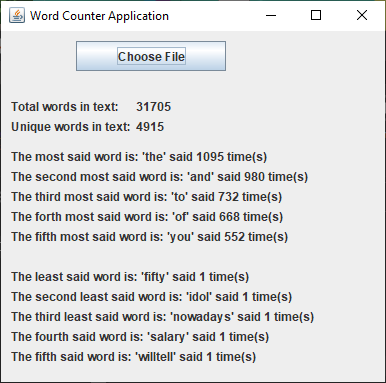Click the total word count value 31705
Screen dimensions: 386x383
[153, 107]
